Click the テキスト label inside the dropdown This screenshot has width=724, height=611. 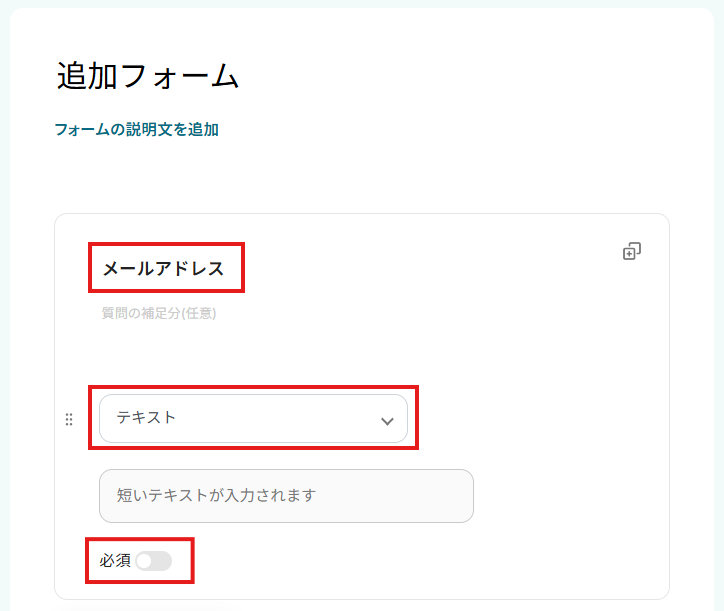click(x=146, y=418)
